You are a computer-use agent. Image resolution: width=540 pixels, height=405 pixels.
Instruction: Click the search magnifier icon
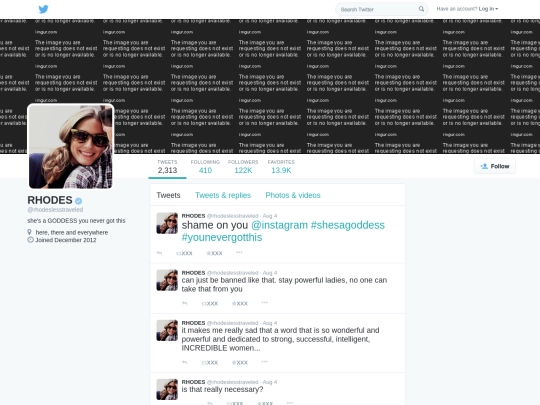coord(421,9)
